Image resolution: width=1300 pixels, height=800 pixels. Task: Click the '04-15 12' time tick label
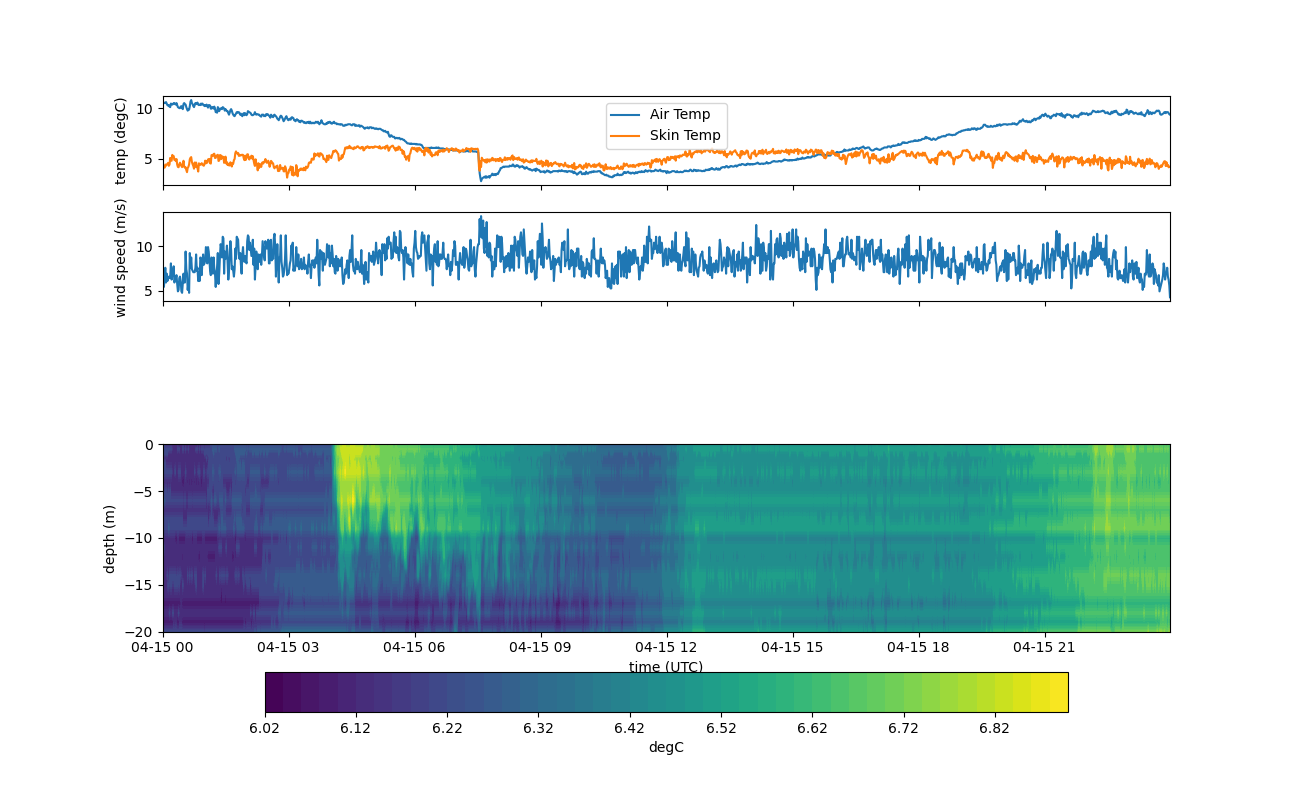667,647
